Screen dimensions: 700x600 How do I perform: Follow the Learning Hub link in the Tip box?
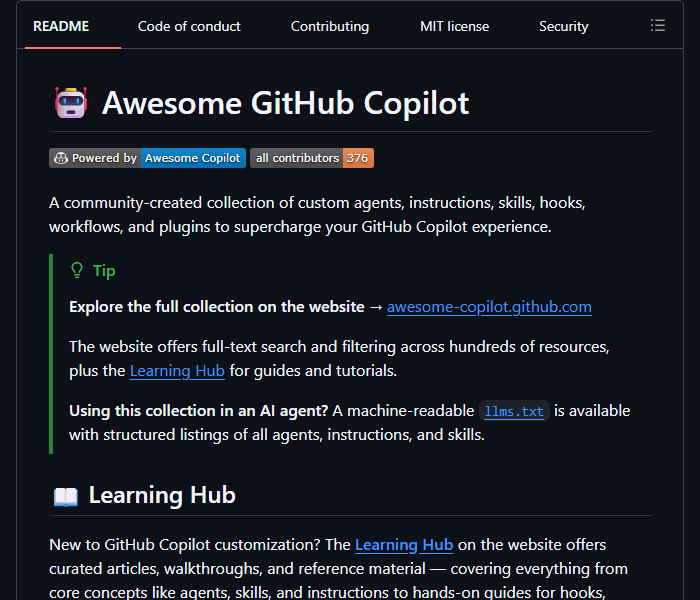click(177, 371)
